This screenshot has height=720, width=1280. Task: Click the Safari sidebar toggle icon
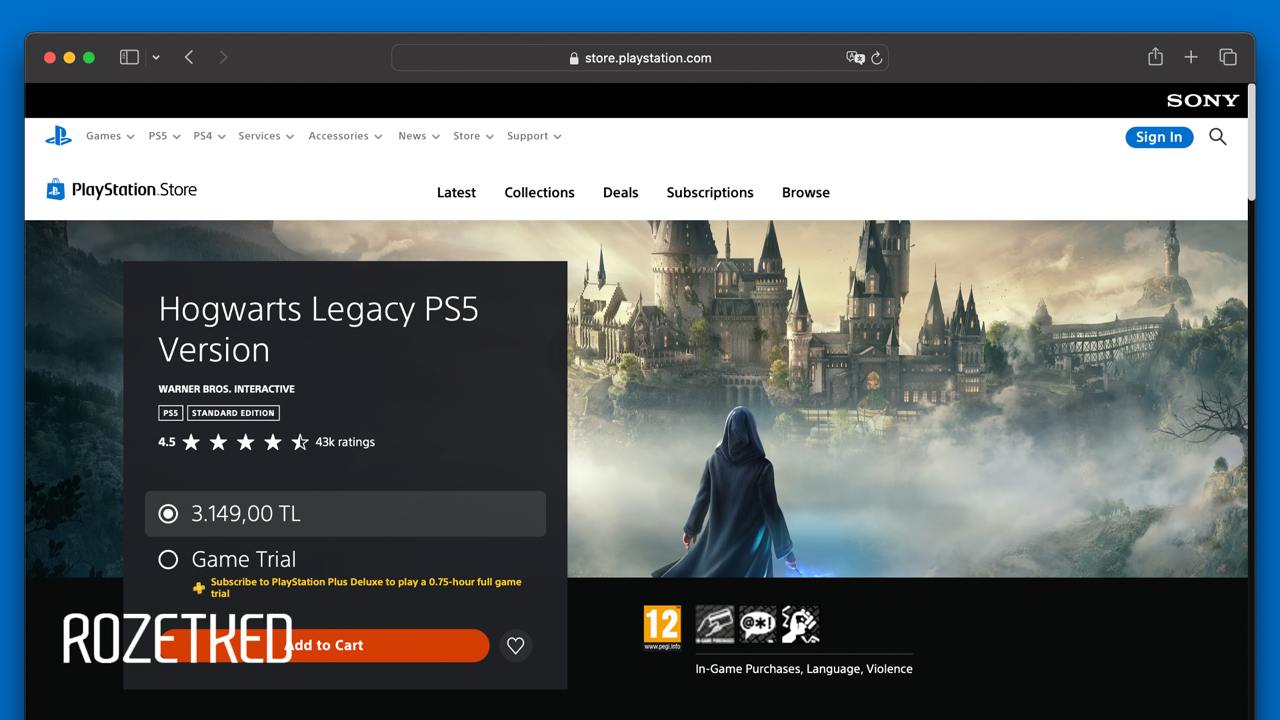tap(129, 58)
